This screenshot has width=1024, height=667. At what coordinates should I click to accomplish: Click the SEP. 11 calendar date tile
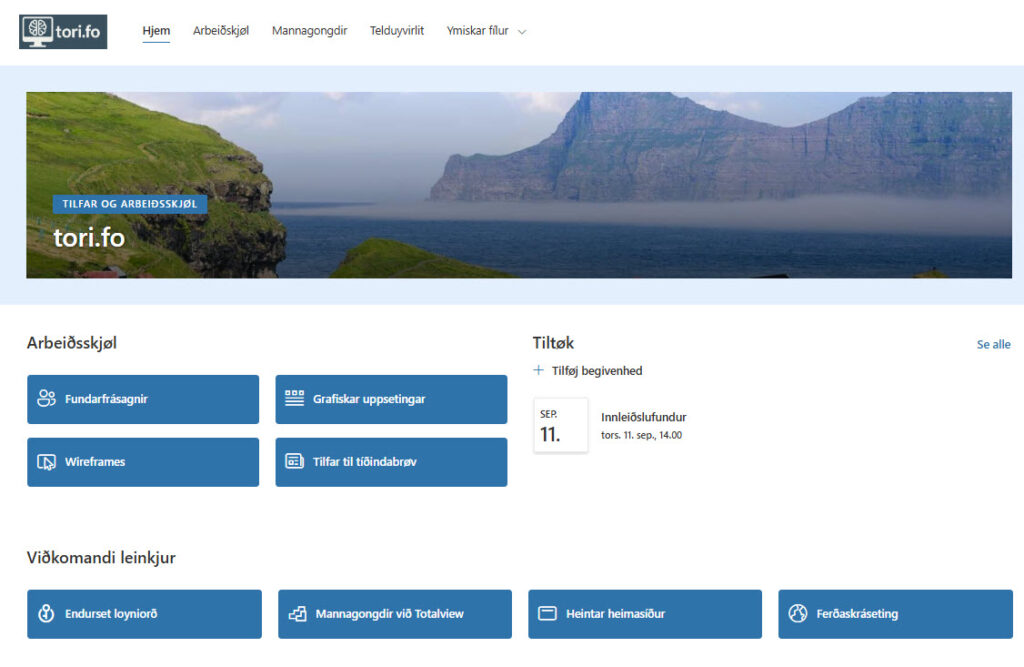pos(560,426)
